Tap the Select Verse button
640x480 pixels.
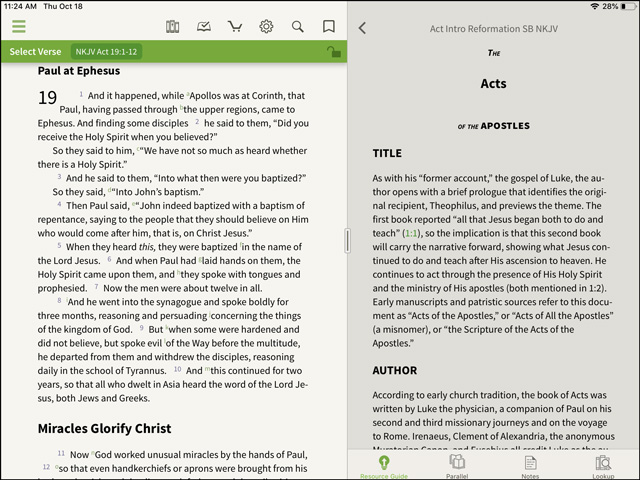tap(35, 52)
